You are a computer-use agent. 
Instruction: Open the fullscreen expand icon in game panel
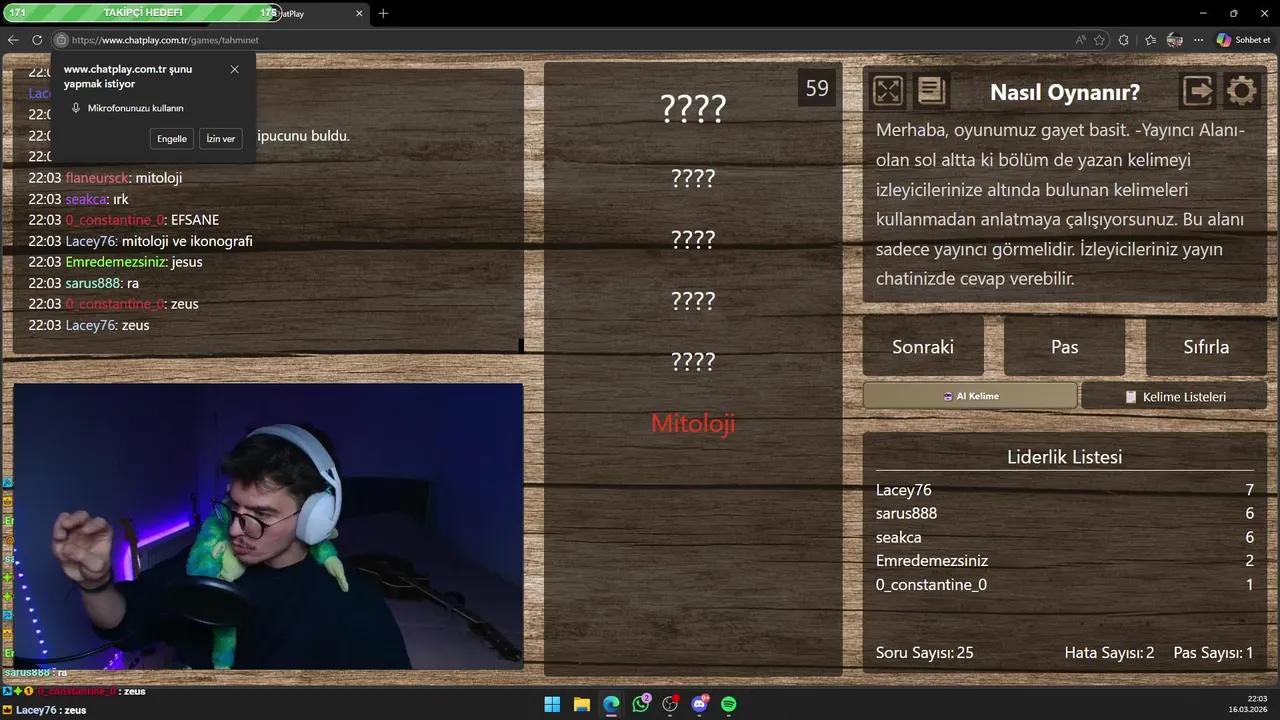888,91
